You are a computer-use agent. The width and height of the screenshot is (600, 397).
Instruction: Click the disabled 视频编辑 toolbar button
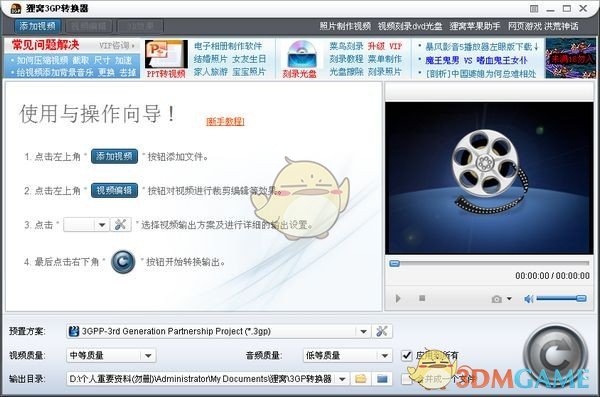click(89, 26)
